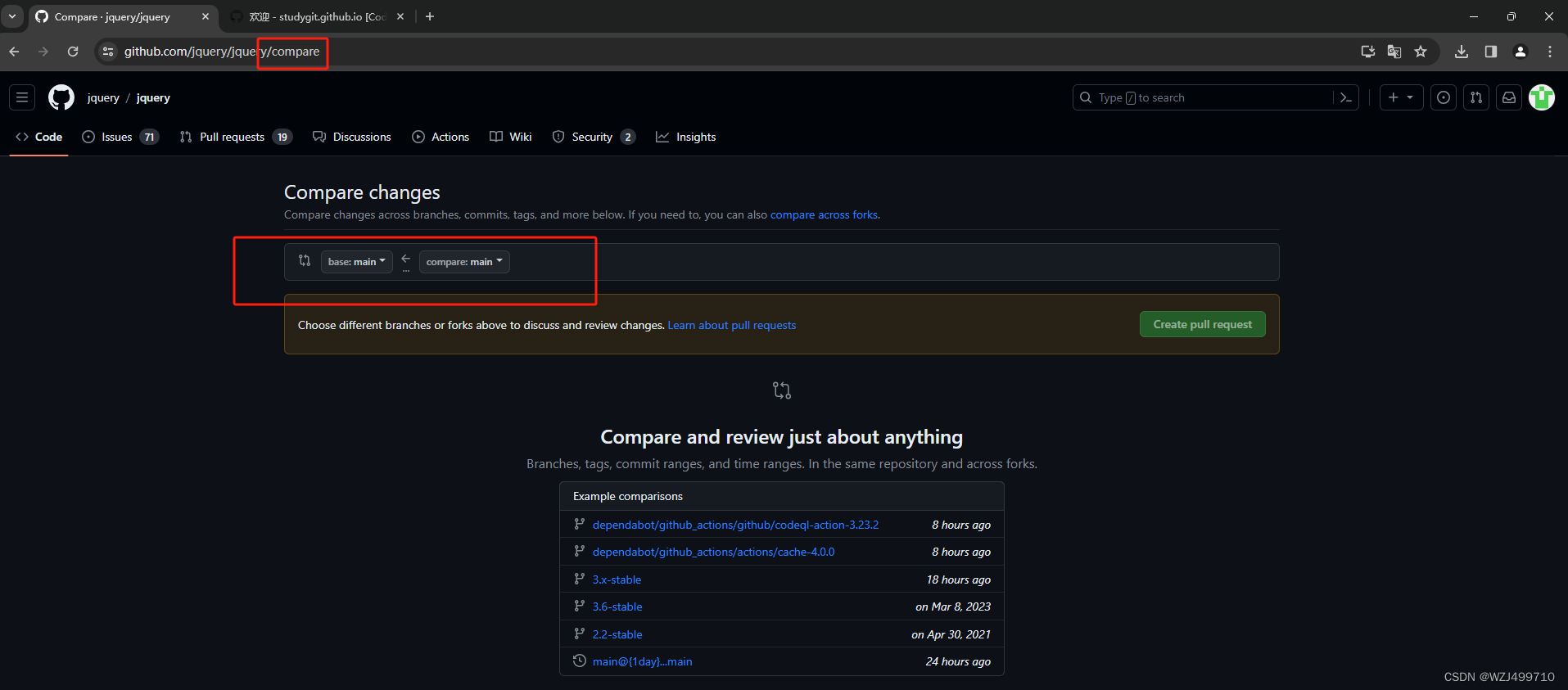Image resolution: width=1568 pixels, height=690 pixels.
Task: Click the '18 hours ago' timestamp
Action: tap(958, 580)
